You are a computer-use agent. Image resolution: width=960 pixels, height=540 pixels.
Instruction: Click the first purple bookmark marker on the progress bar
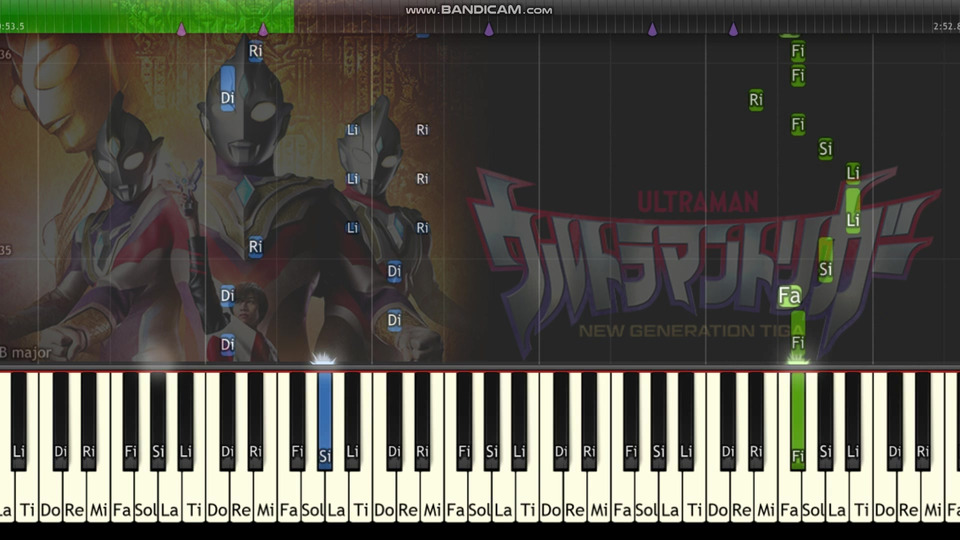coord(181,29)
